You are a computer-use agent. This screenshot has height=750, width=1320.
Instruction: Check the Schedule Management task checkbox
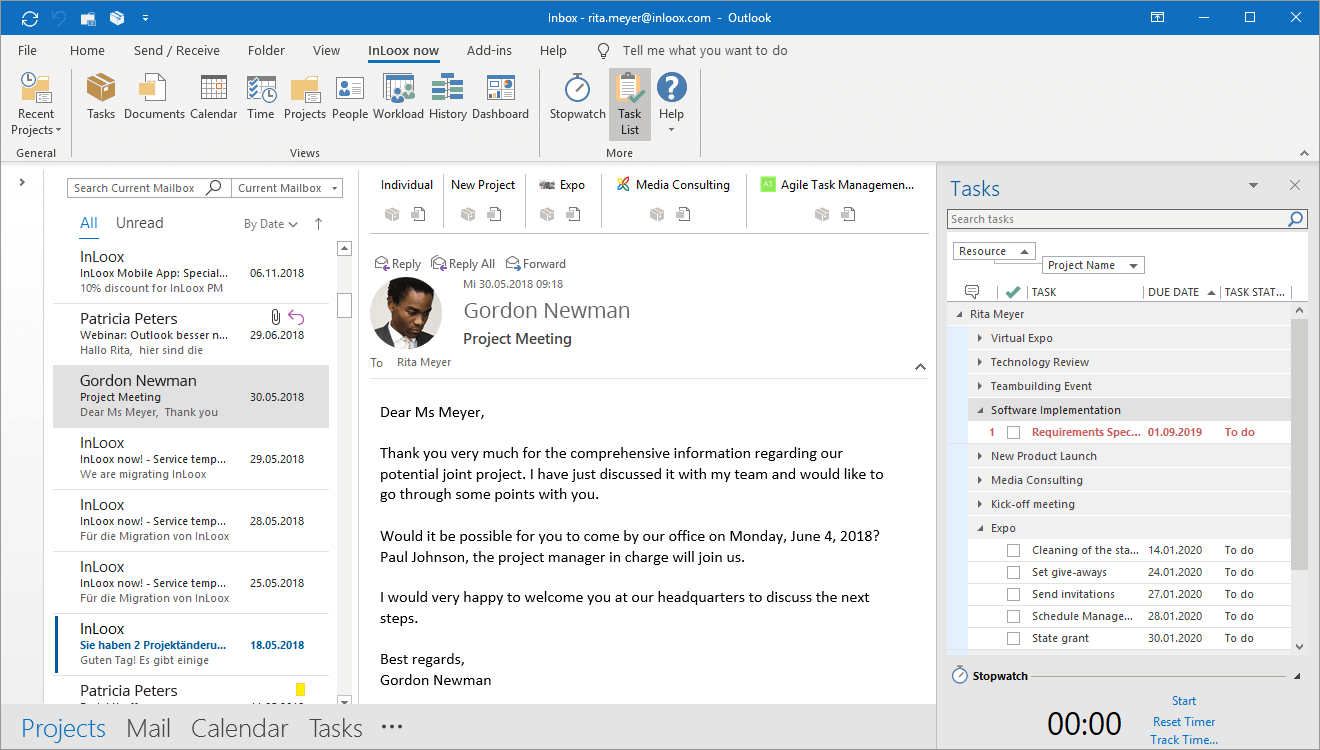[1014, 617]
